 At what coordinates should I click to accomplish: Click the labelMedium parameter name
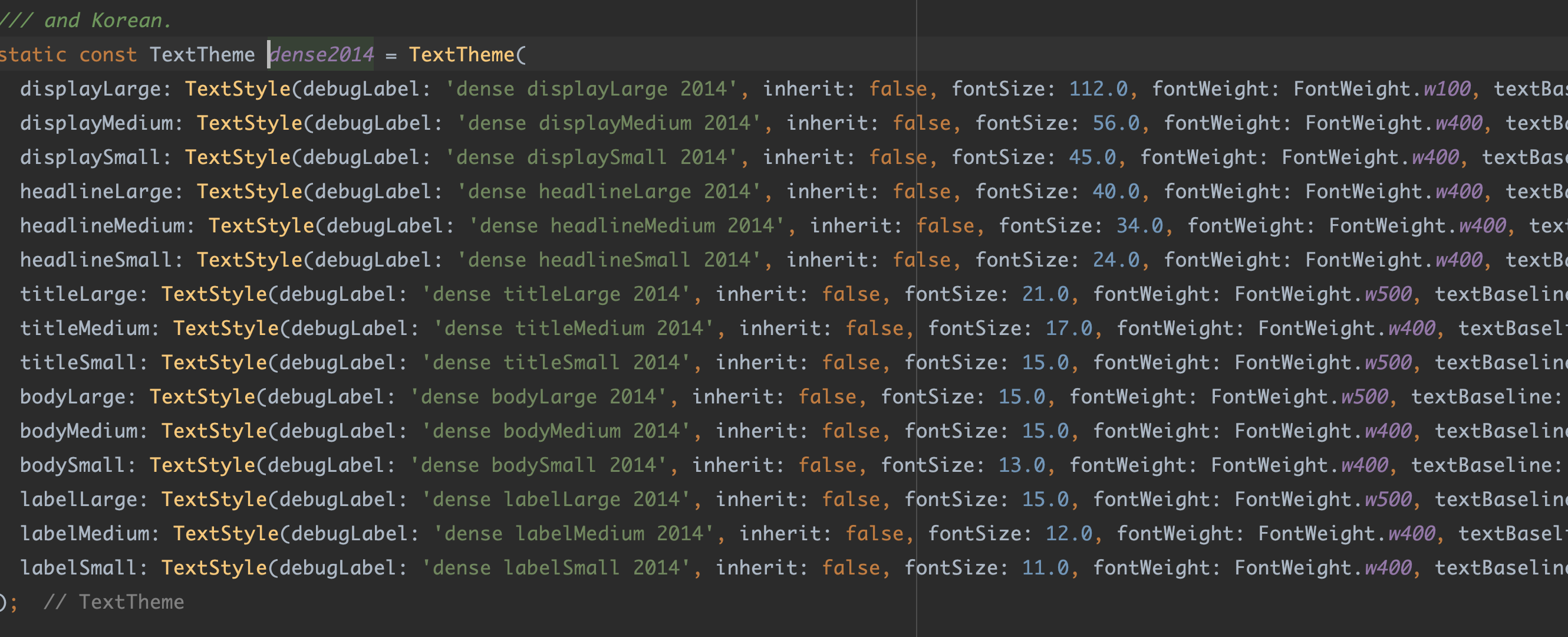coord(84,533)
